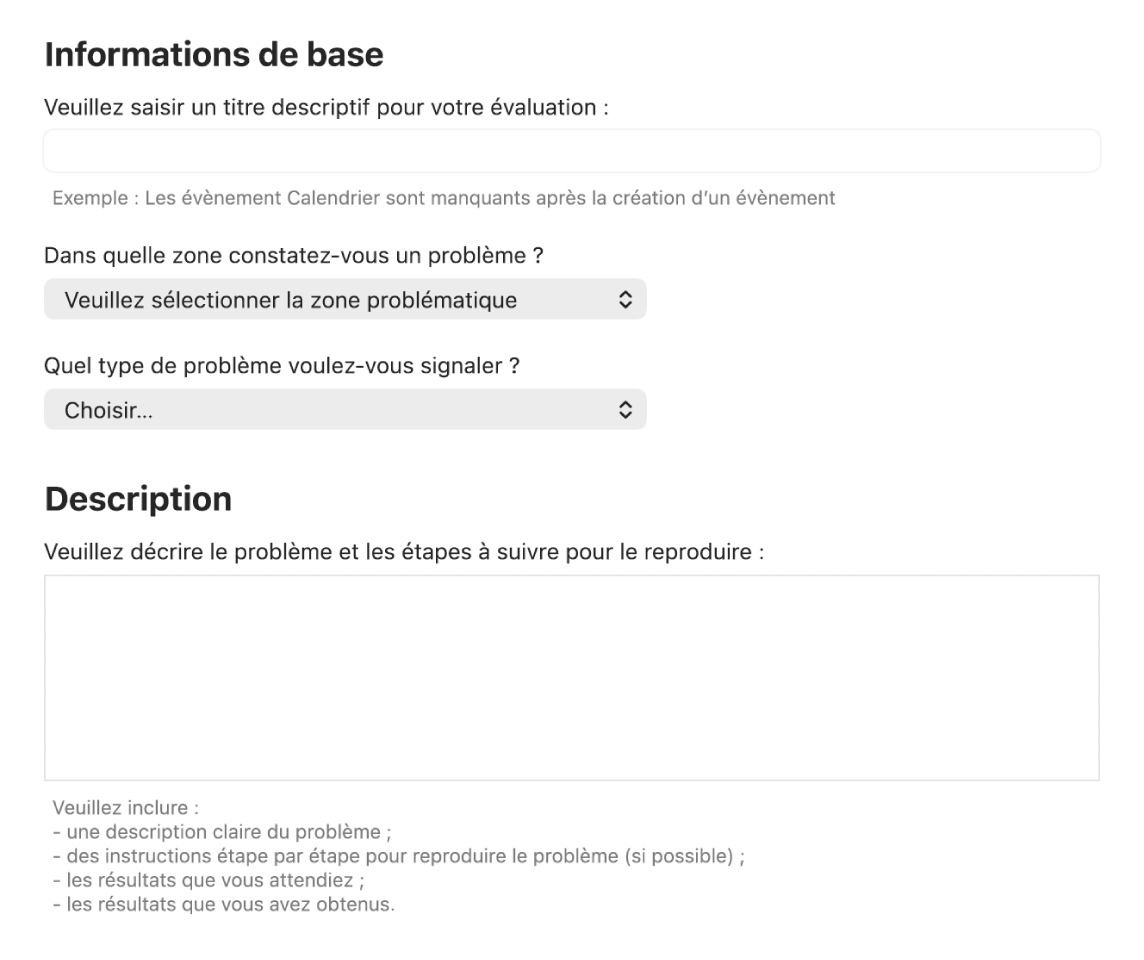Click the "Dans quelle zone constatez-vous un problème" label
Screen dimensions: 1144x960
[x=293, y=256]
